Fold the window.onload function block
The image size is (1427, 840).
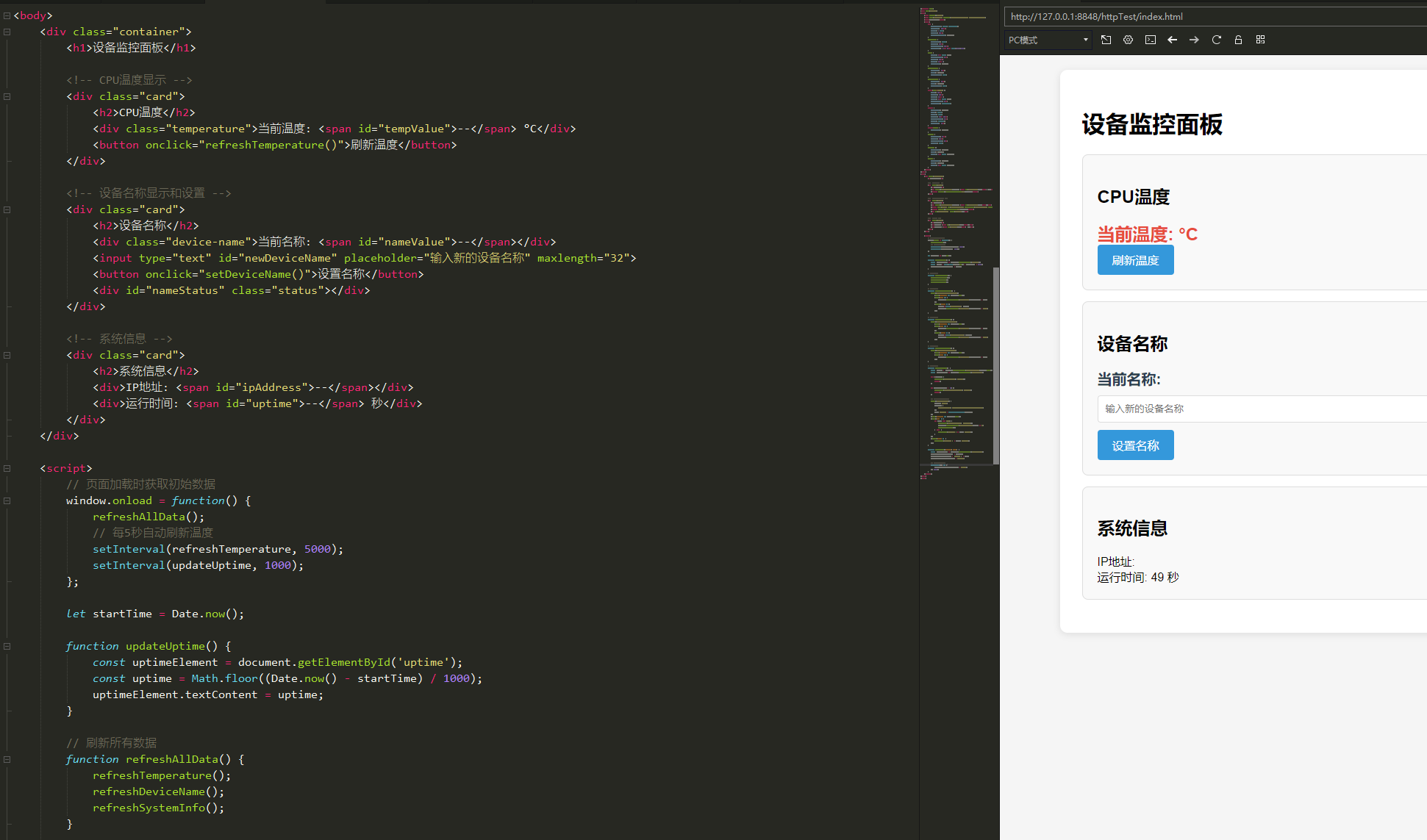(x=7, y=500)
